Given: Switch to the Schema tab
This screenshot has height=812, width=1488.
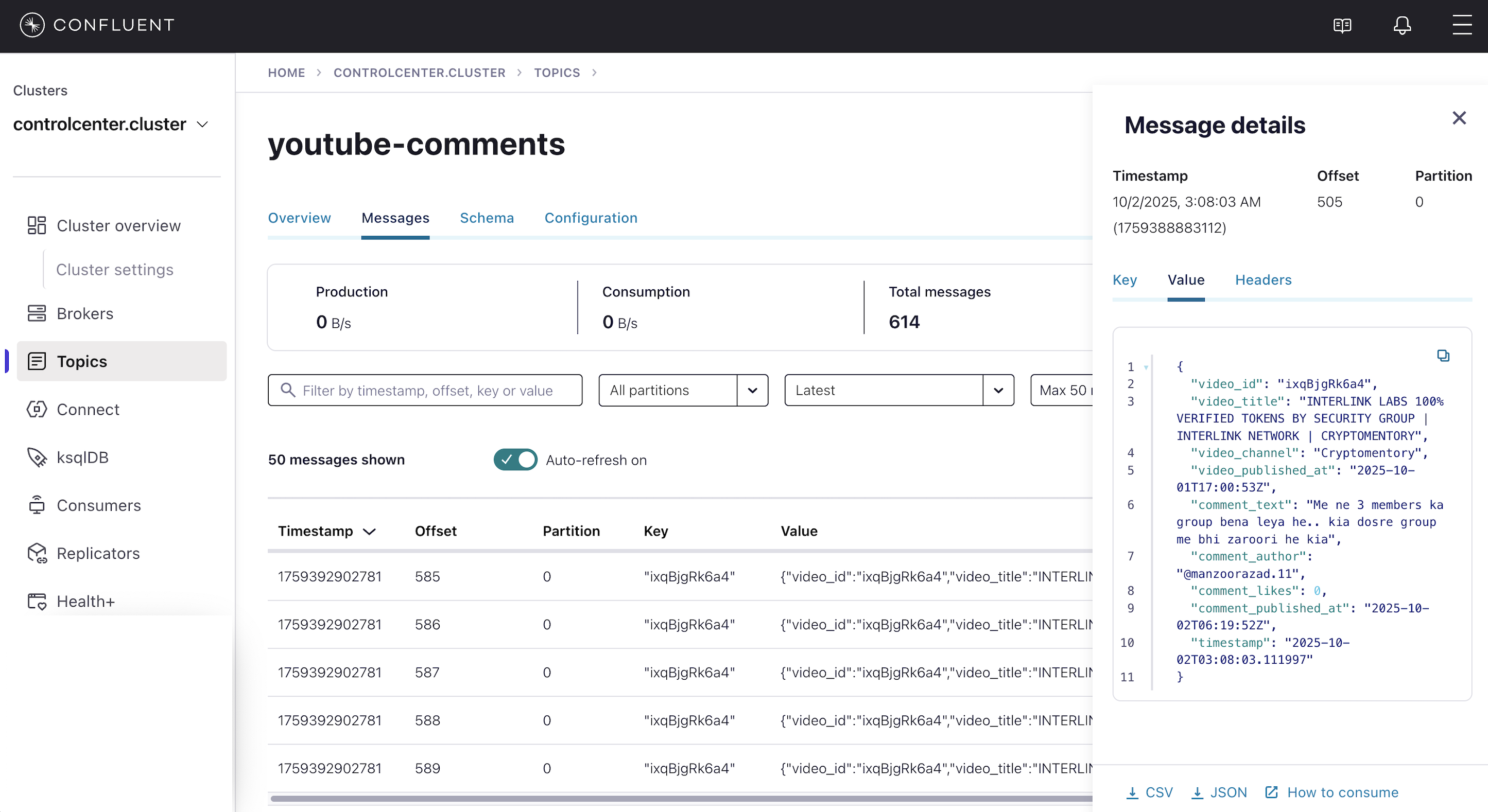Looking at the screenshot, I should [x=487, y=218].
